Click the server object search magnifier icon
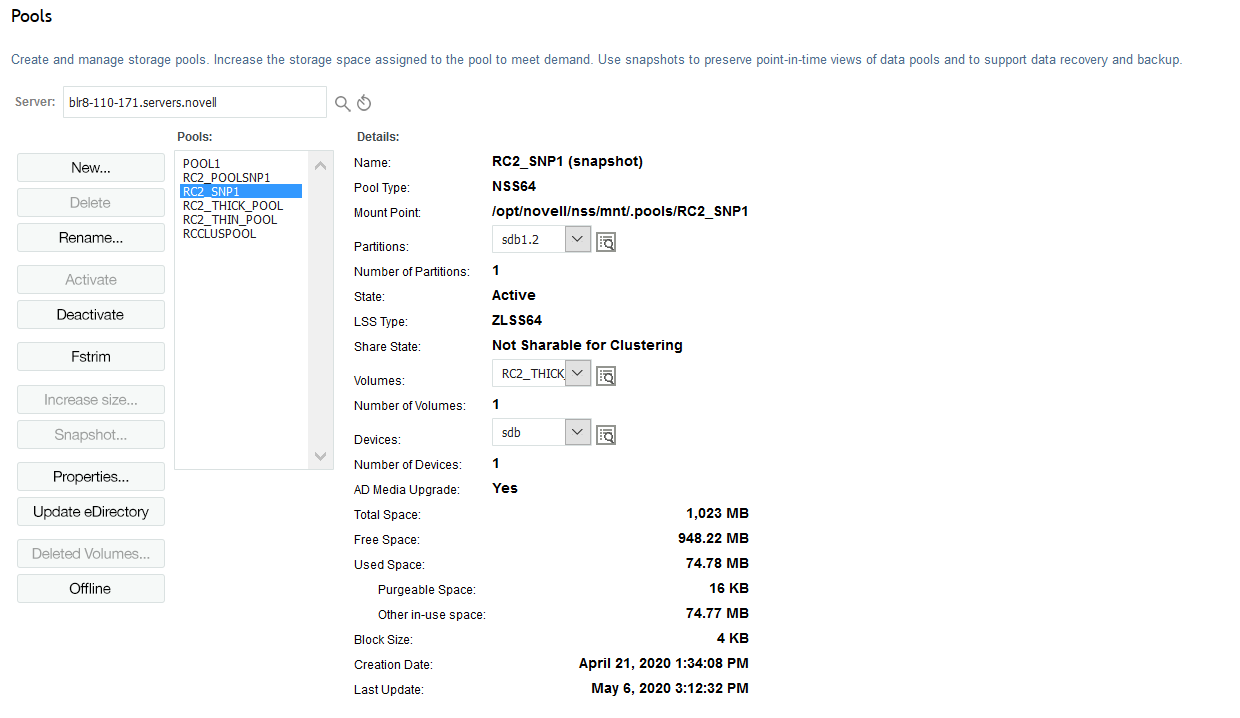 click(x=341, y=102)
